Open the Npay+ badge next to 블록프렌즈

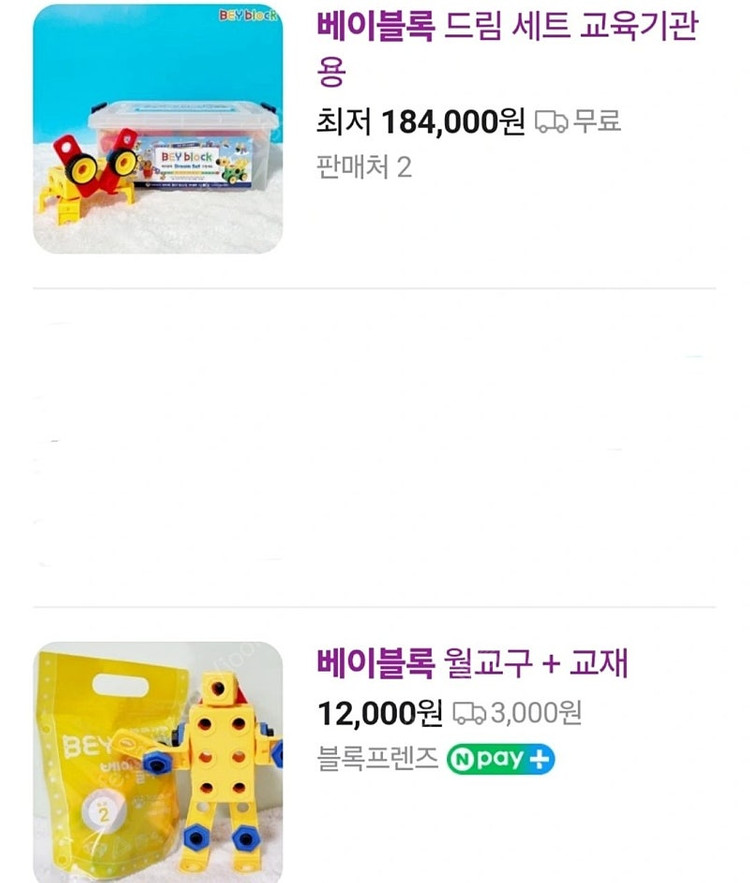[x=500, y=759]
